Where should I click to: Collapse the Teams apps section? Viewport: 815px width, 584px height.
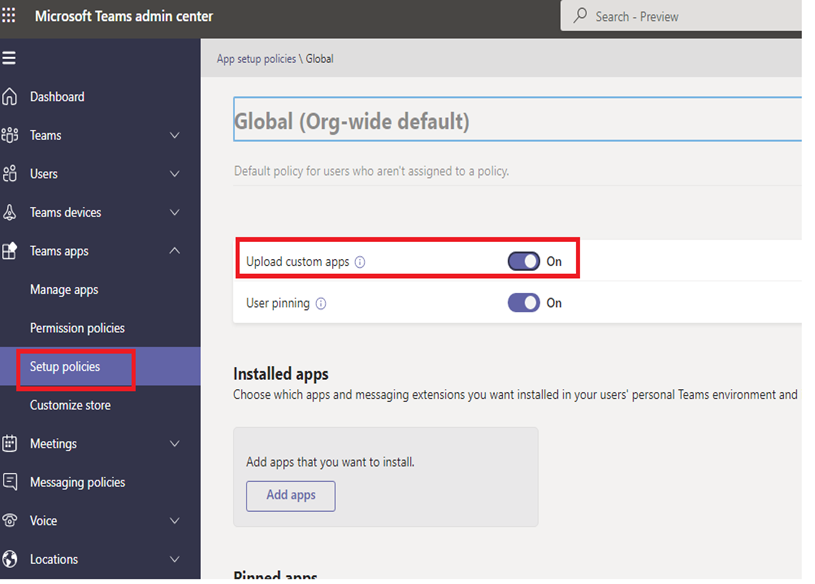(x=174, y=250)
